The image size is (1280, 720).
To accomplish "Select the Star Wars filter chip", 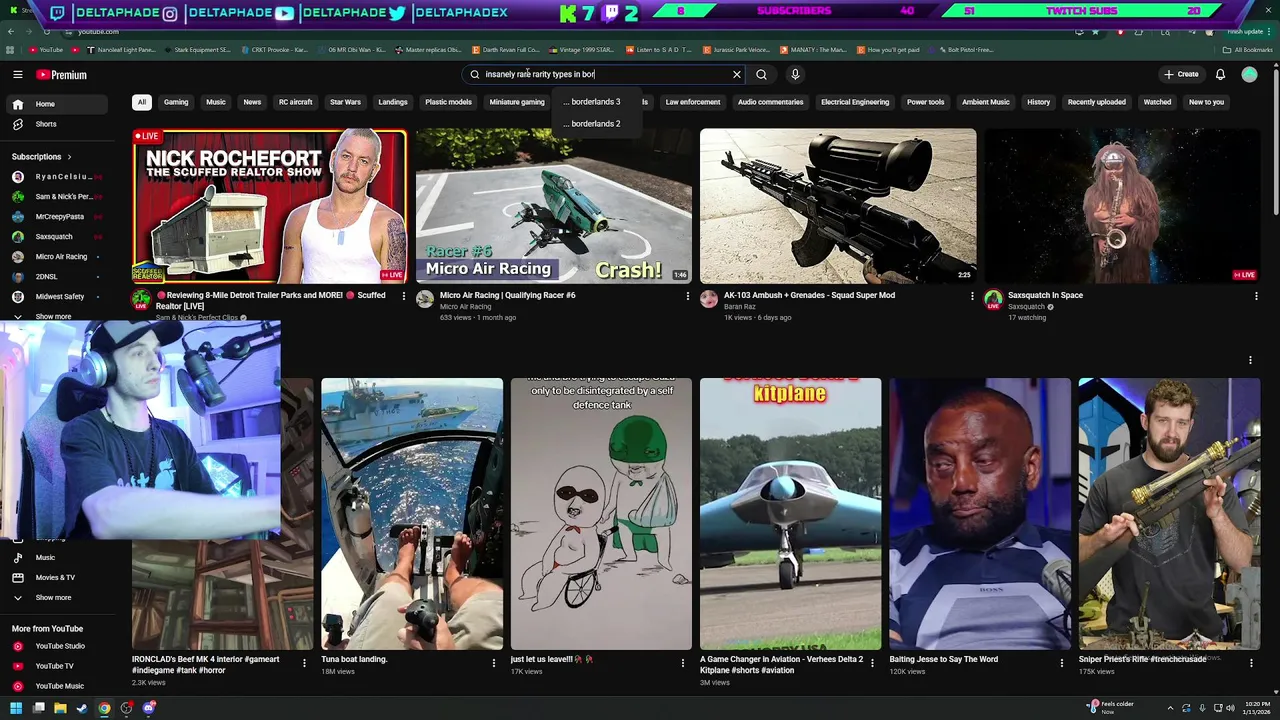I will [345, 102].
